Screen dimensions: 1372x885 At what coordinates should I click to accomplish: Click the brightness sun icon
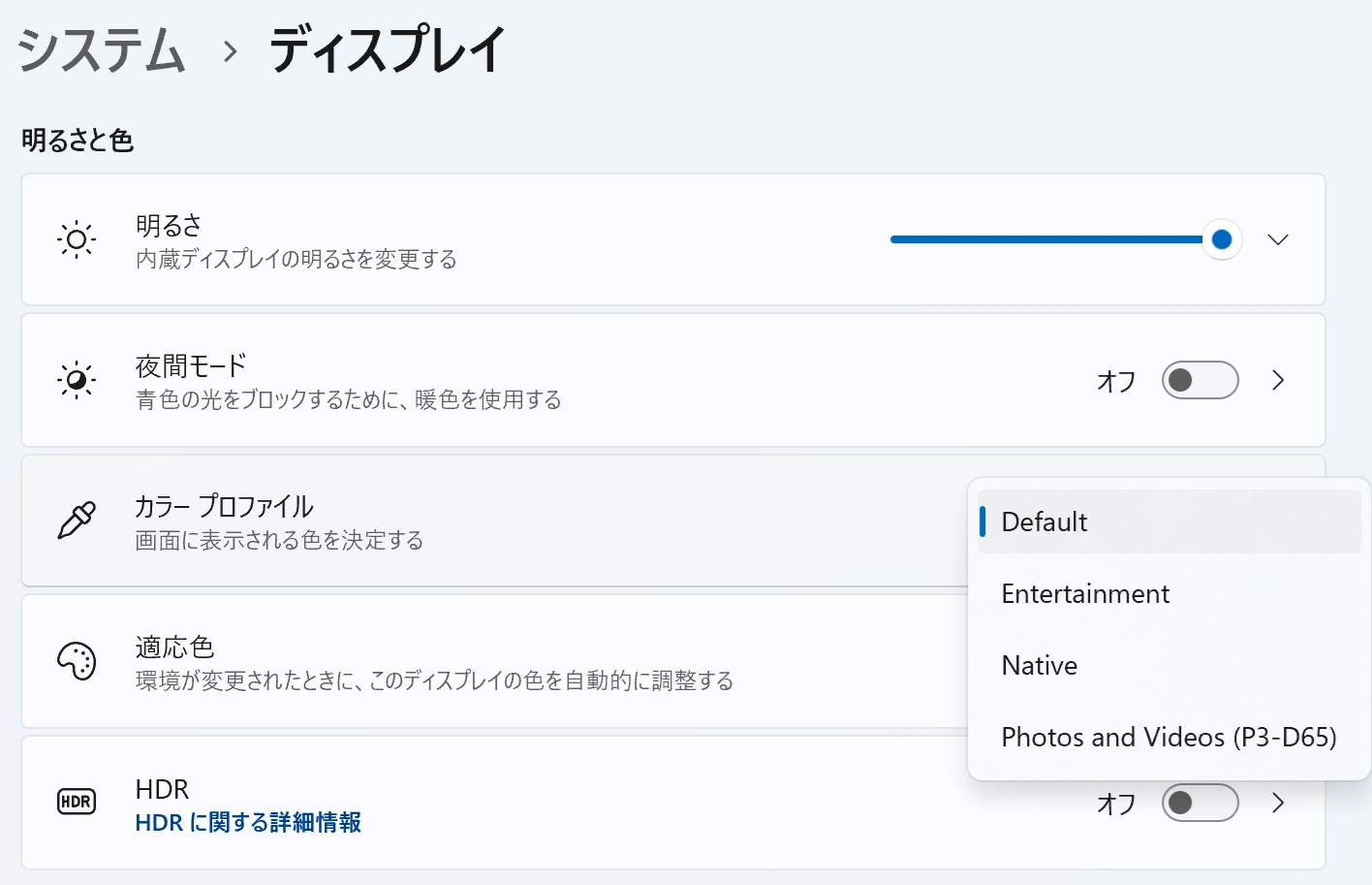[77, 239]
